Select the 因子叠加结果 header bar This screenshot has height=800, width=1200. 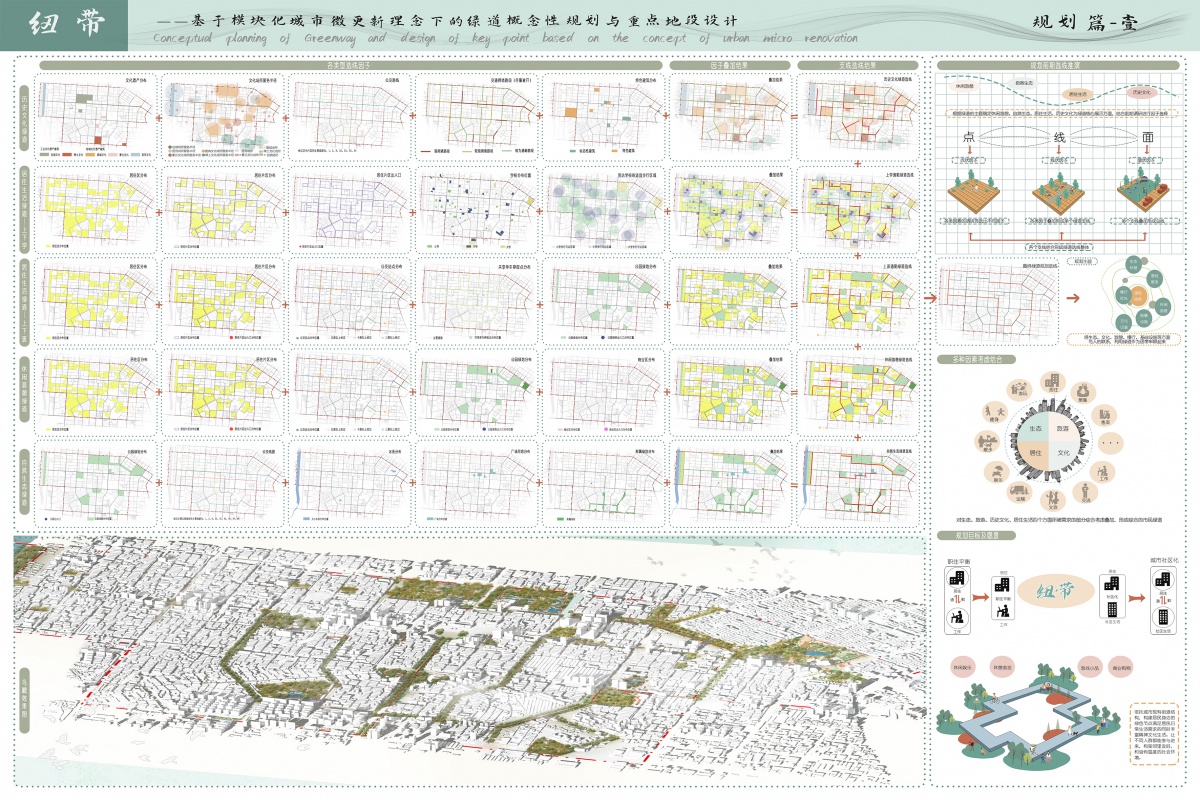[x=732, y=64]
